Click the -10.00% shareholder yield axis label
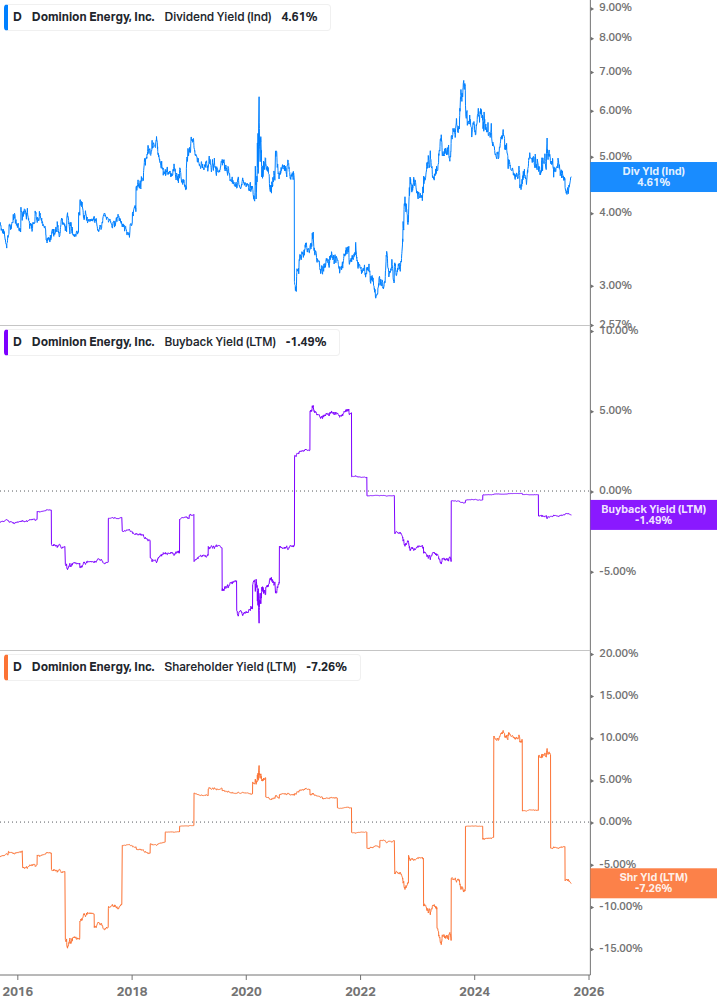The image size is (717, 1005). (x=620, y=906)
